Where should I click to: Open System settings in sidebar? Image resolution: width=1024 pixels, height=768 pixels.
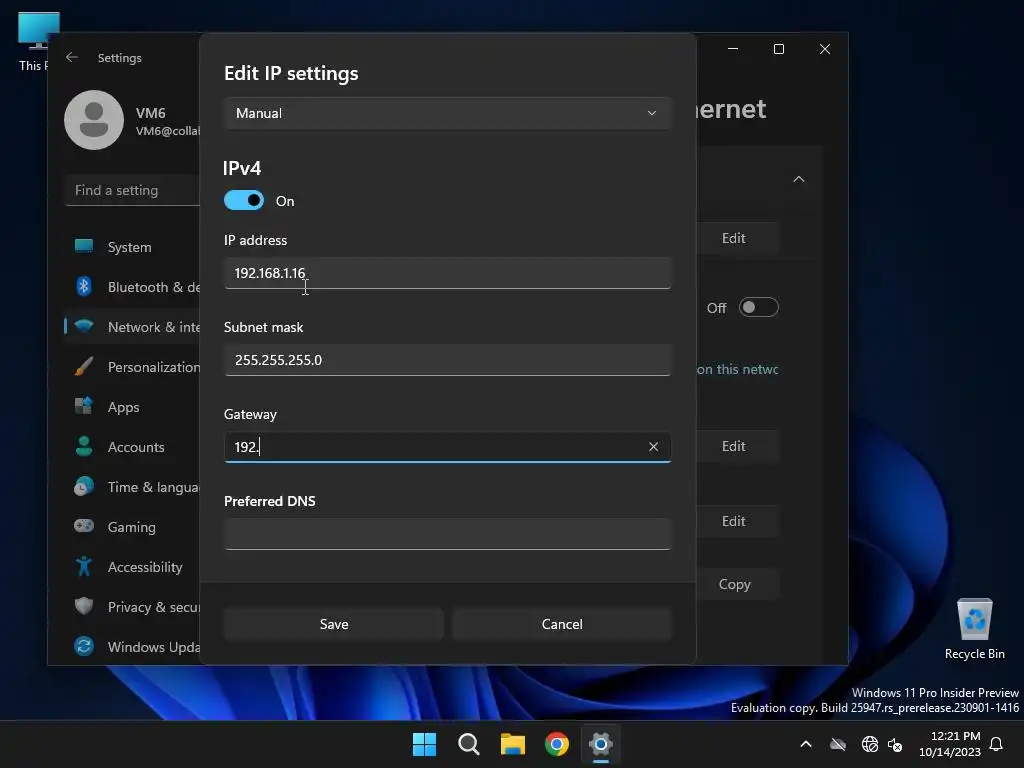click(x=134, y=247)
